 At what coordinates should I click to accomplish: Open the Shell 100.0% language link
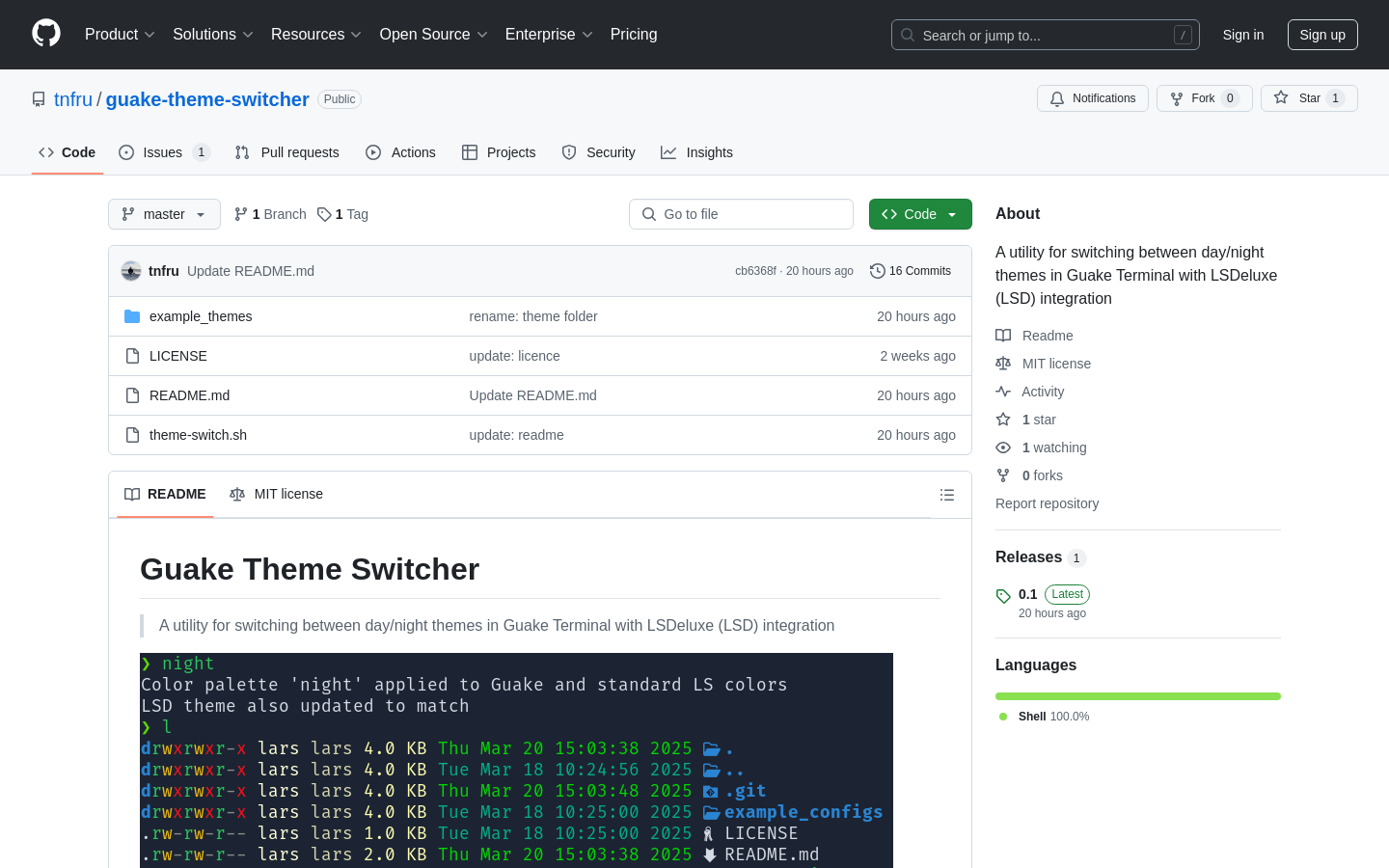[1045, 717]
